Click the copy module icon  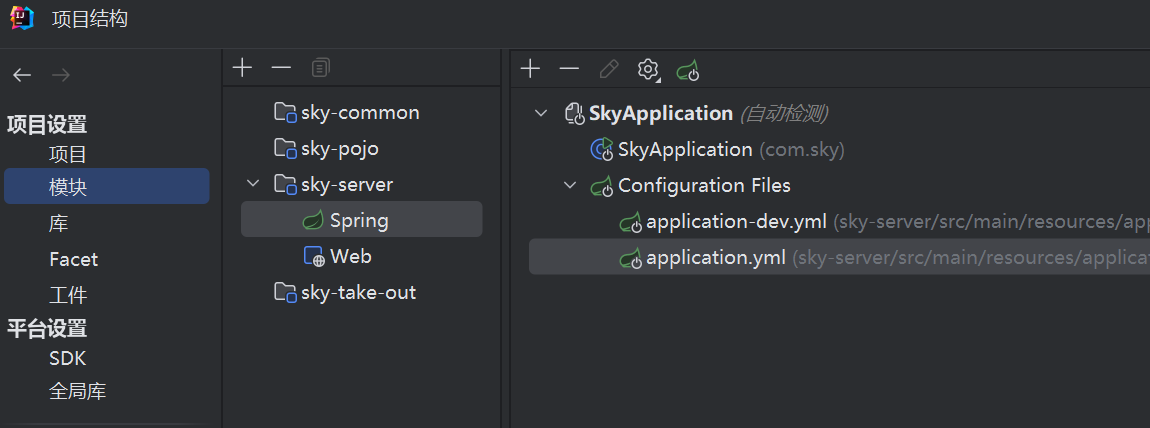coord(320,68)
